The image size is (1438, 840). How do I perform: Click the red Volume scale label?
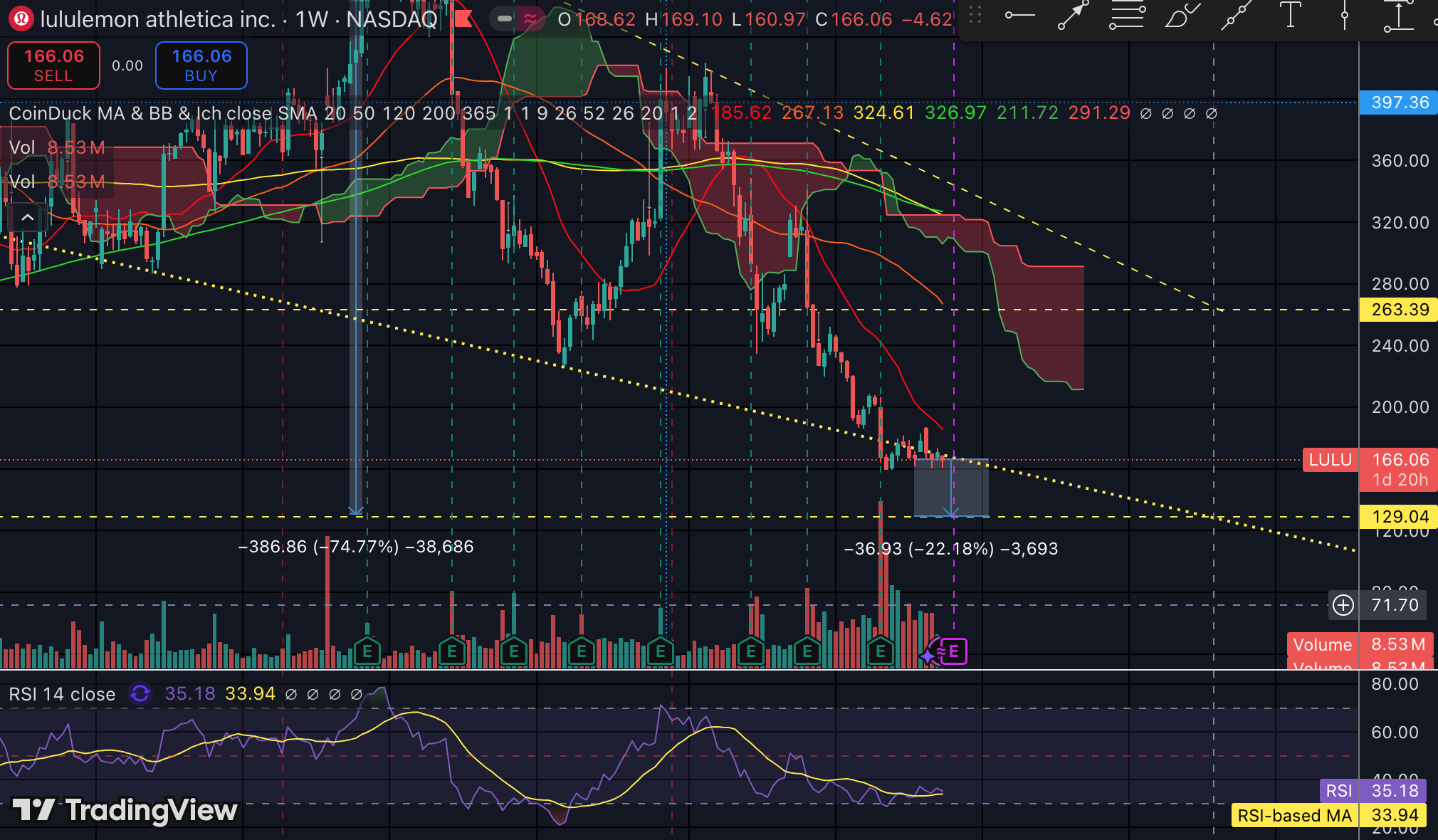(1323, 645)
